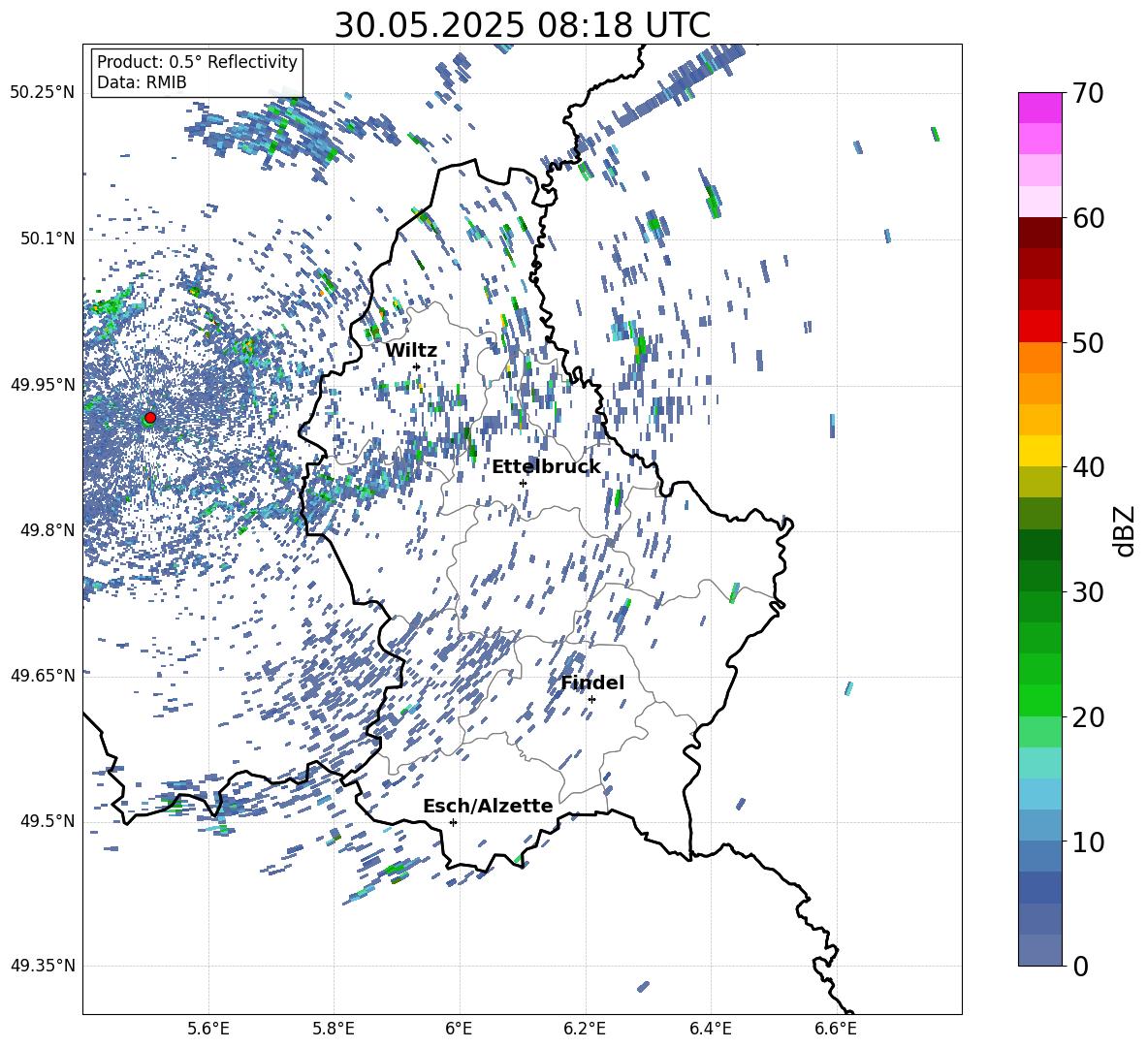The image size is (1148, 1048).
Task: Click the 70 value on colorbar
Action: point(1088,93)
